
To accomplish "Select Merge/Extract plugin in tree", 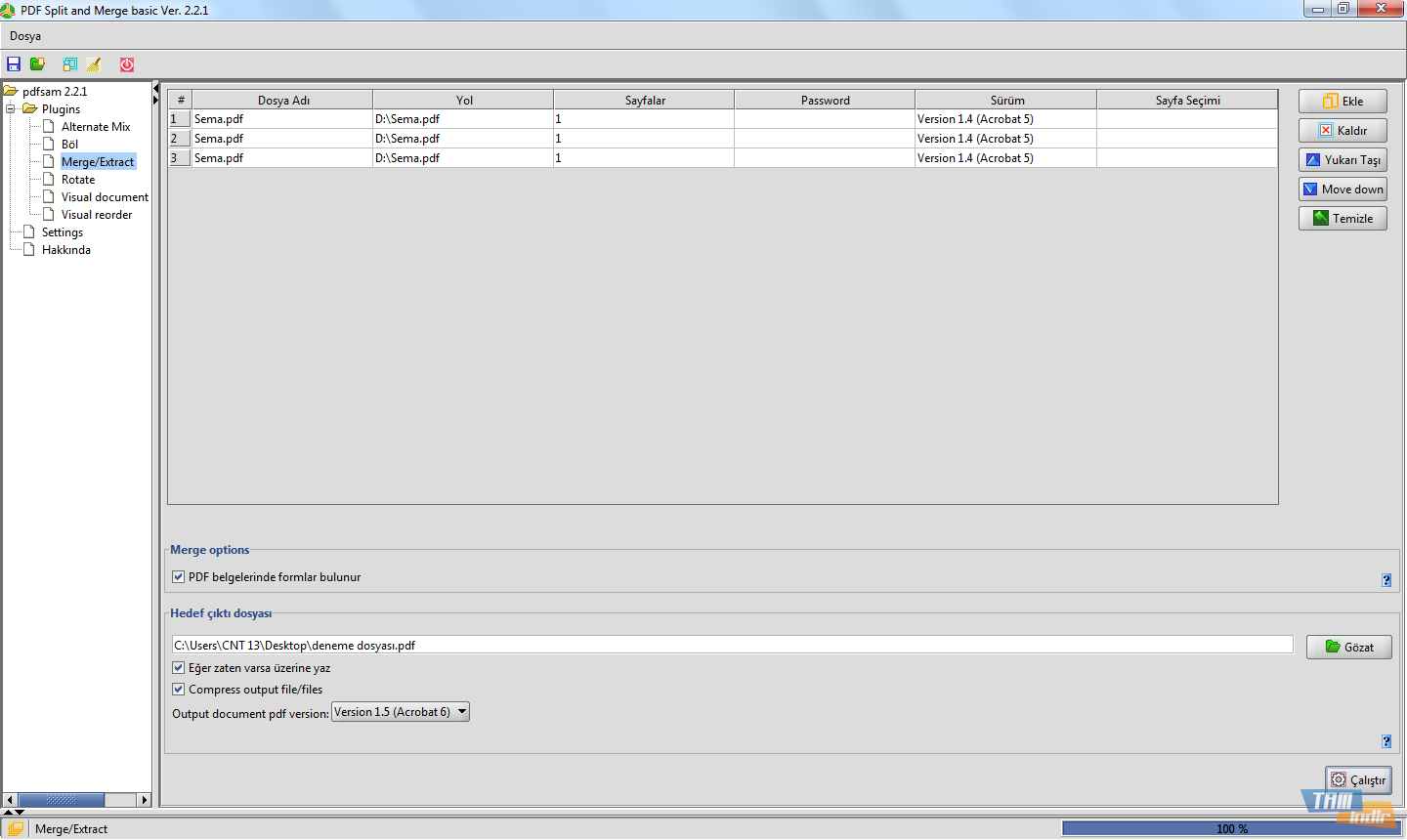I will (x=98, y=162).
